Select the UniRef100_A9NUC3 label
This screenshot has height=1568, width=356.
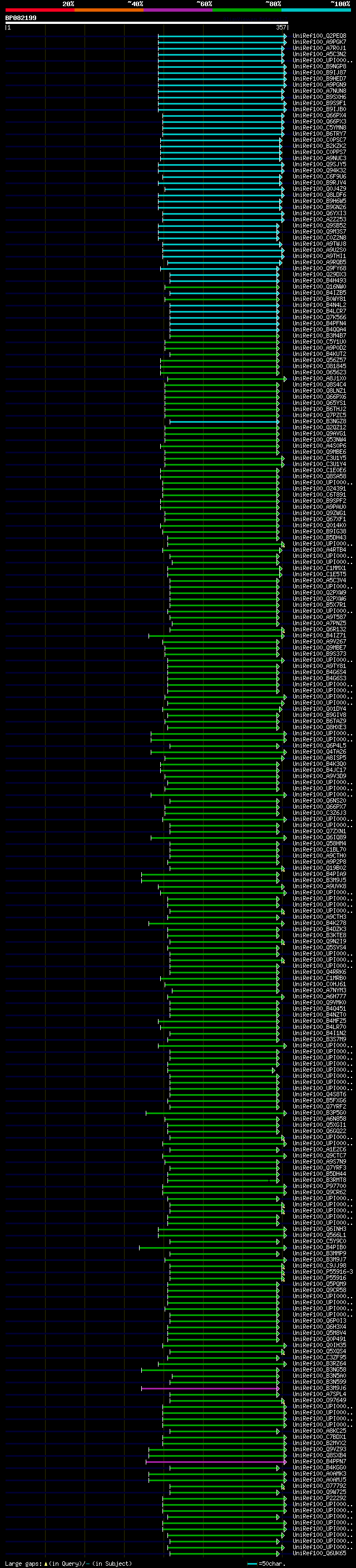tap(319, 159)
